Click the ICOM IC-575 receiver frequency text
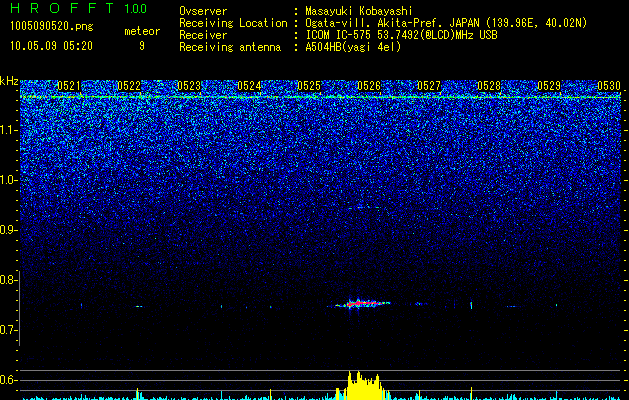The height and width of the screenshot is (400, 629). coord(401,35)
